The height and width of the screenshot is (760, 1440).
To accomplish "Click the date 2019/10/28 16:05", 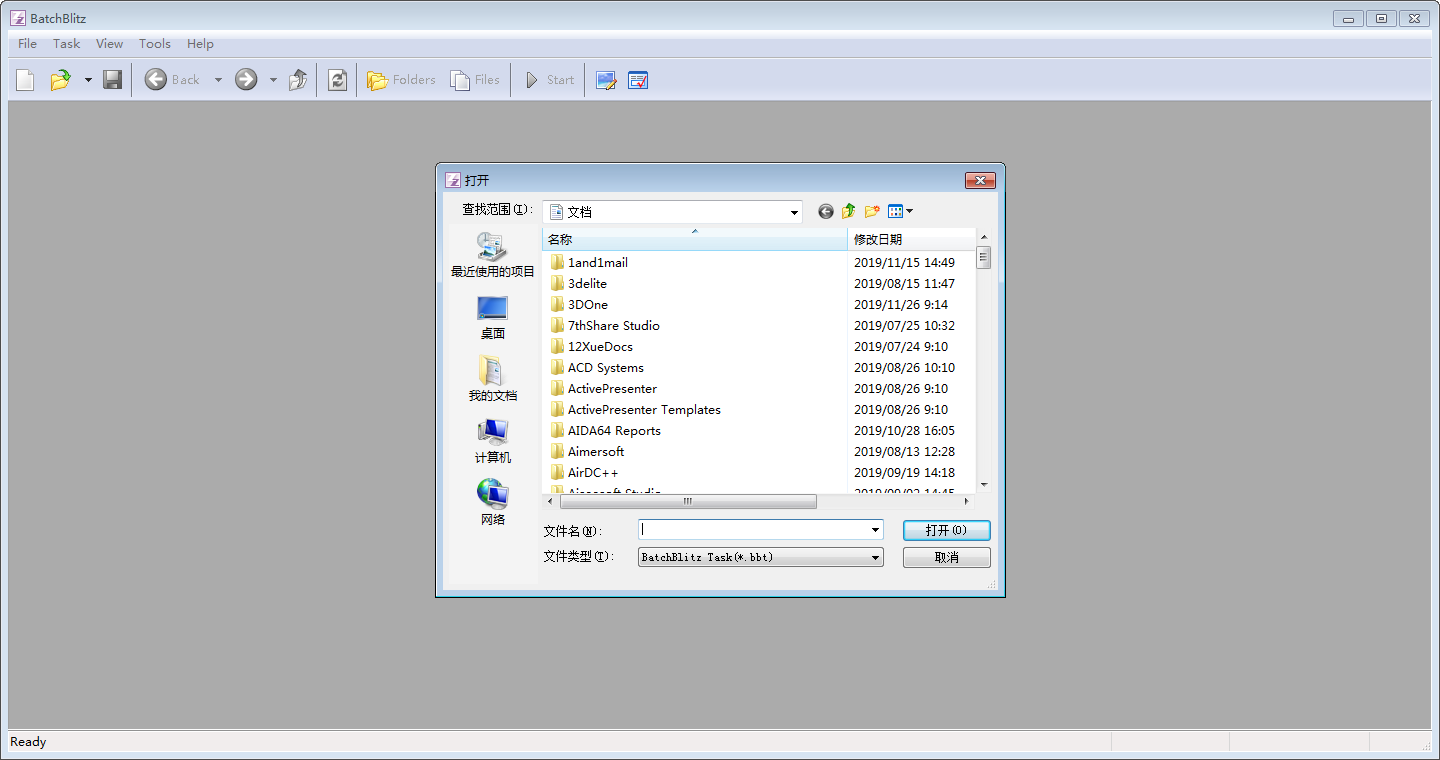I will click(904, 431).
